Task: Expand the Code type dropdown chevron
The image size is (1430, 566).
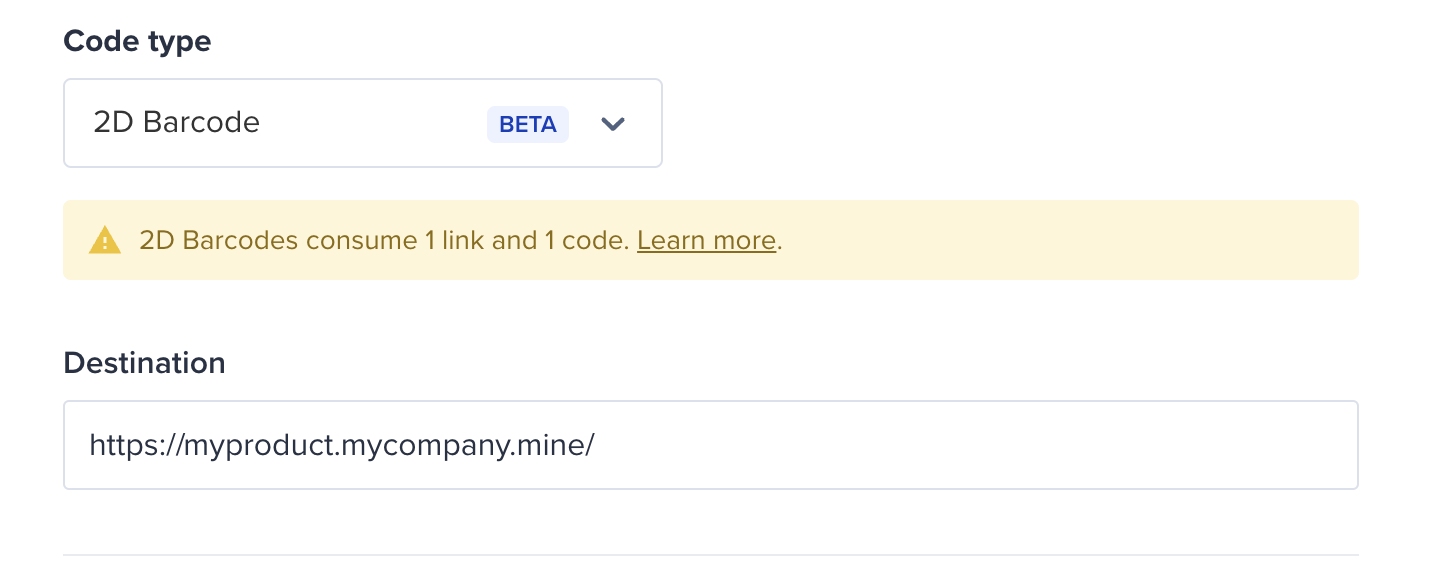Action: click(x=613, y=124)
